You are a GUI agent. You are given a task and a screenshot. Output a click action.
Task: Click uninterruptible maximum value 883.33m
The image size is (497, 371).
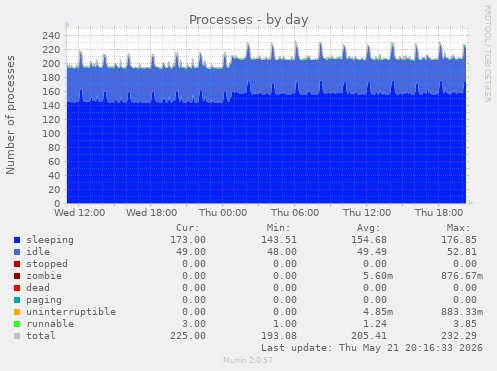pos(462,312)
